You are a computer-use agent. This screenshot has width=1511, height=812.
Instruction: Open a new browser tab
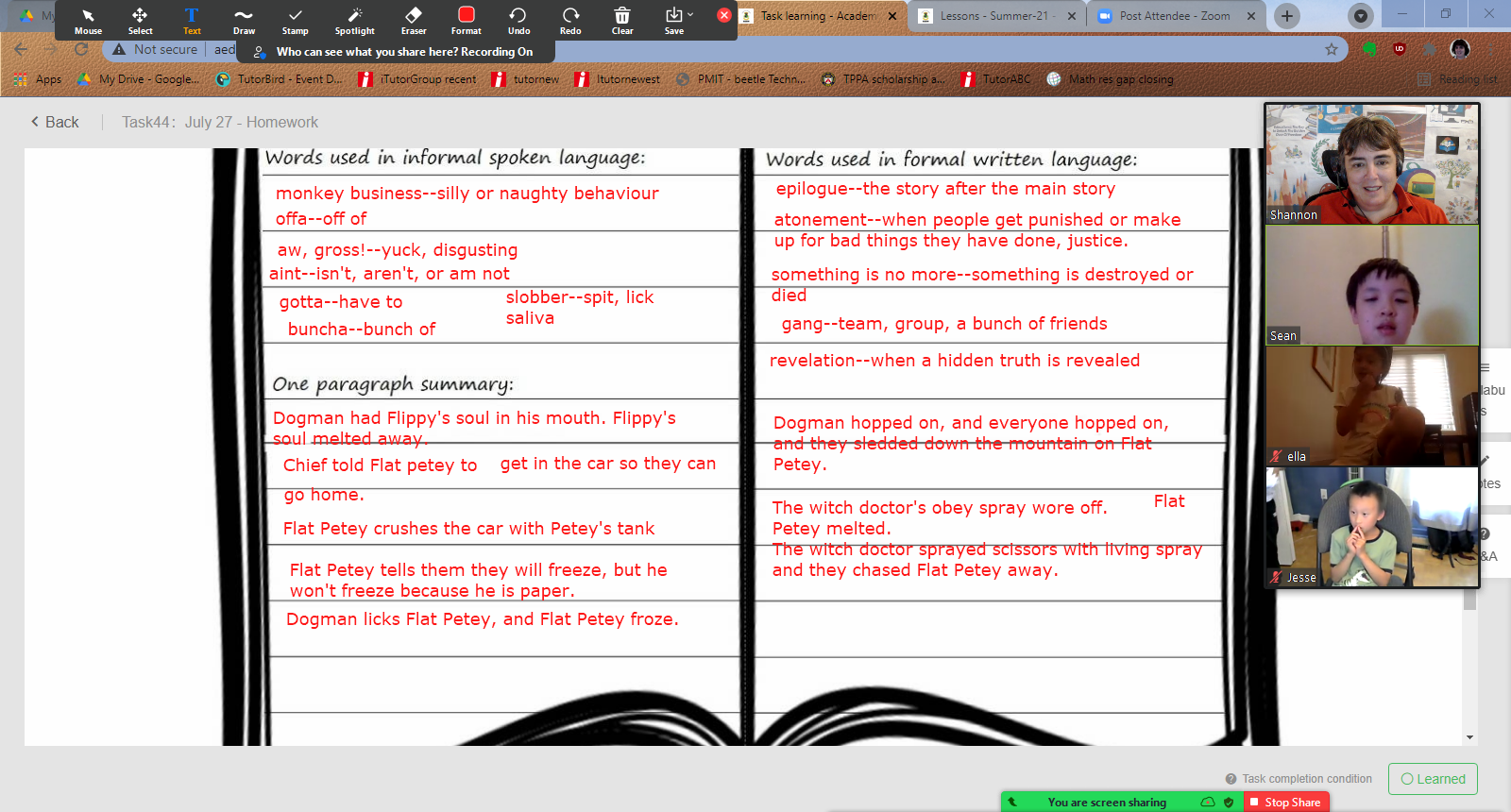coord(1287,16)
